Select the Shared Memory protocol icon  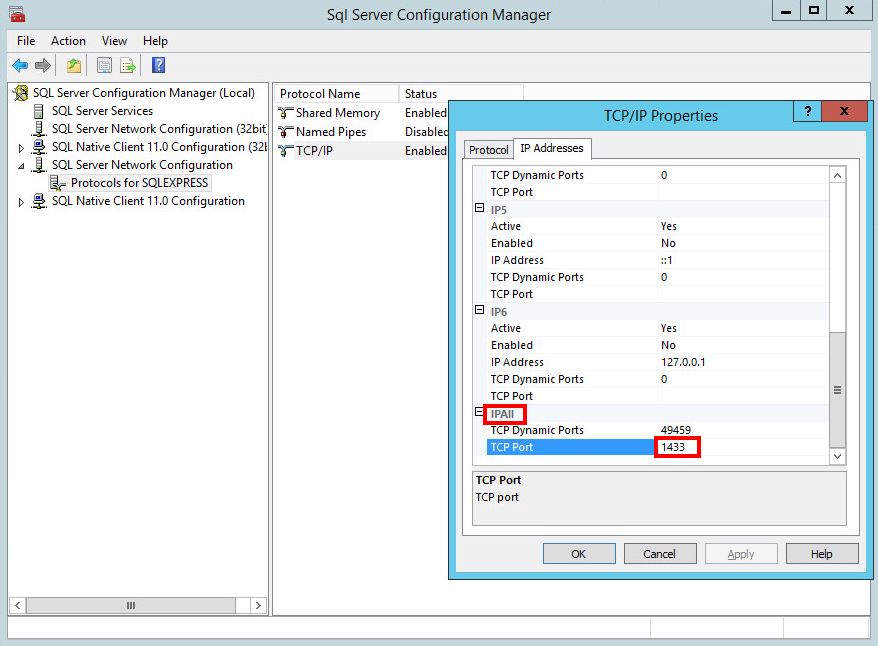(x=285, y=112)
